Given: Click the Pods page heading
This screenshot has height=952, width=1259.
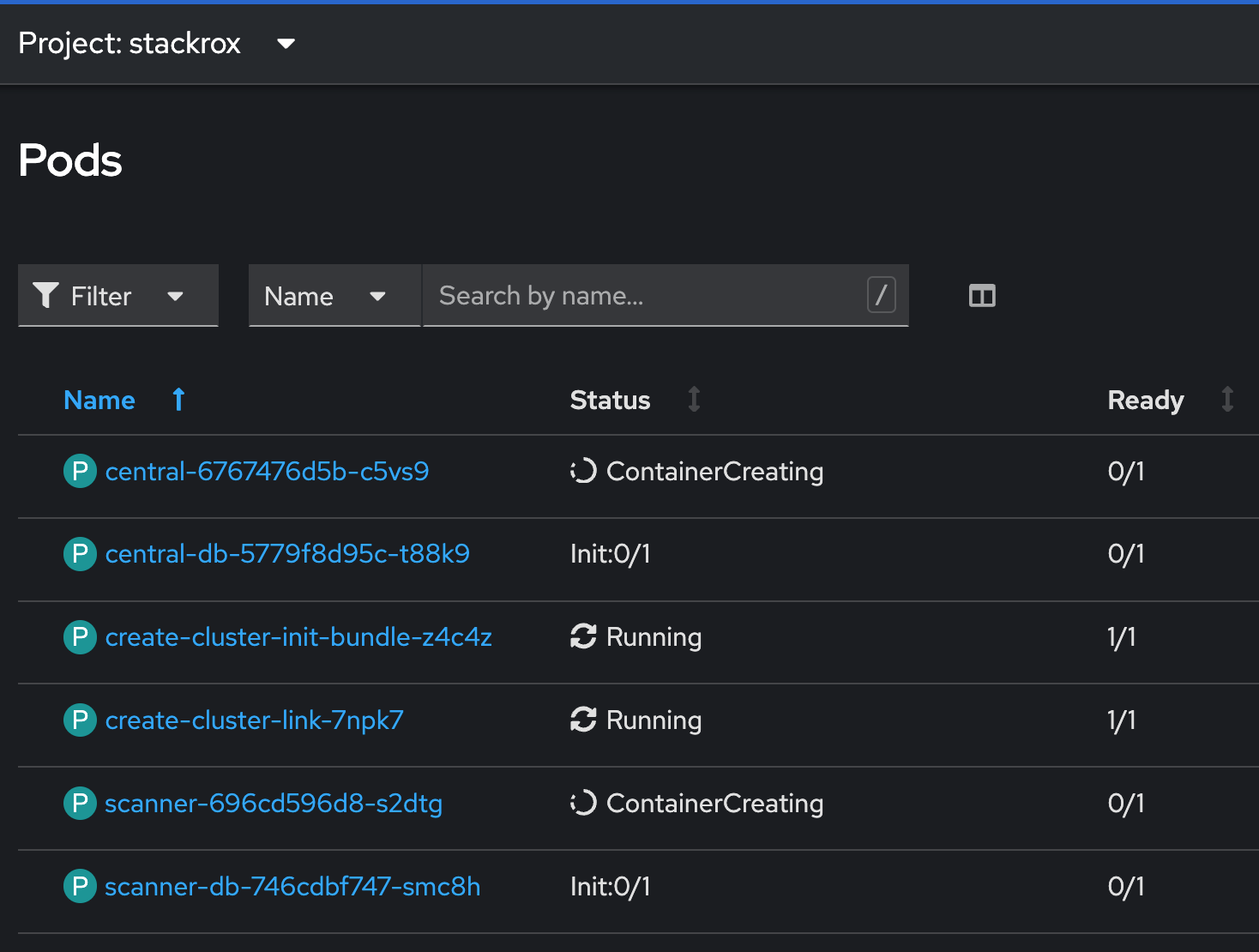Looking at the screenshot, I should [x=70, y=160].
